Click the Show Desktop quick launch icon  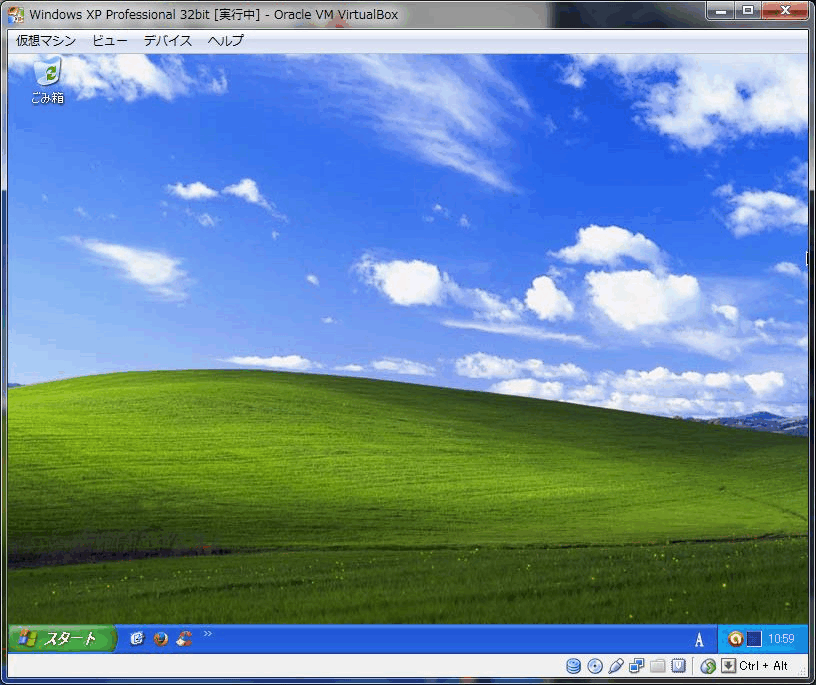click(x=137, y=639)
